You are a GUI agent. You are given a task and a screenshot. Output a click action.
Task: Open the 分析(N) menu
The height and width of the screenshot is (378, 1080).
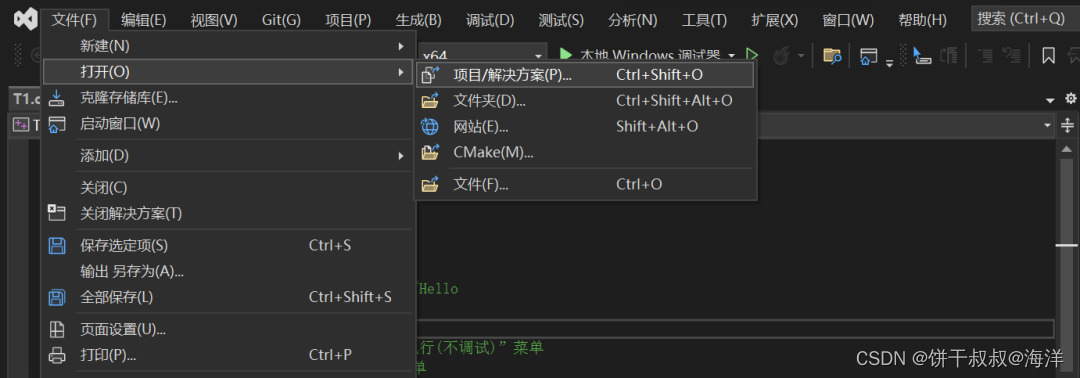pos(633,20)
